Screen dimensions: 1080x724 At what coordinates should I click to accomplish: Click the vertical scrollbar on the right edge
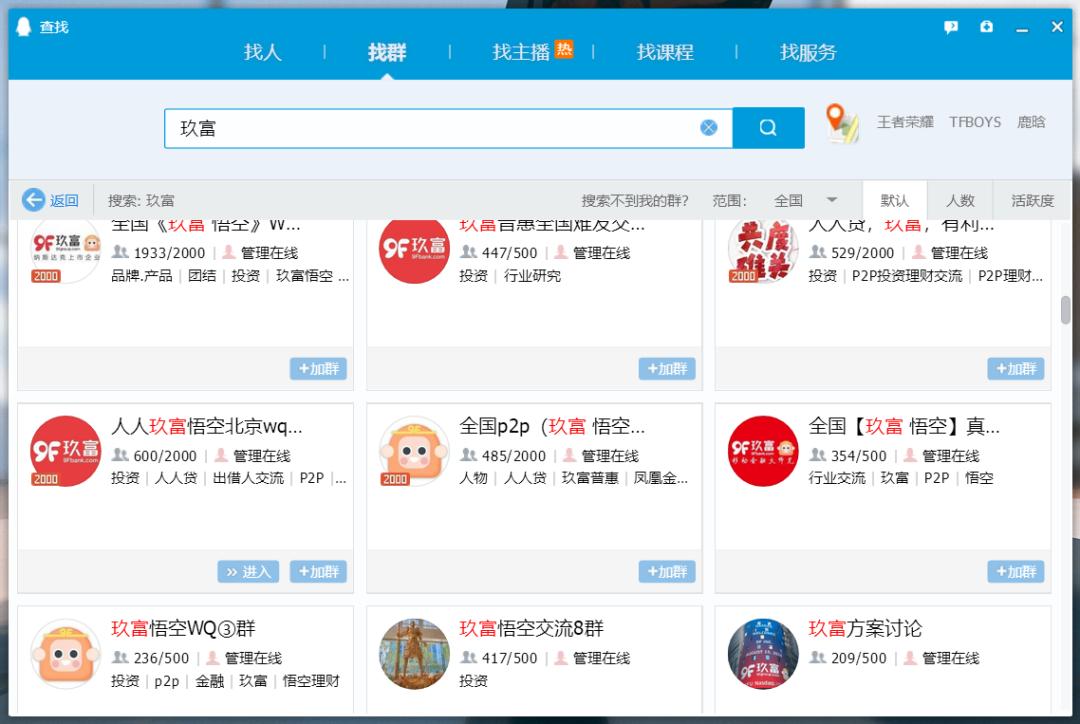[1064, 310]
